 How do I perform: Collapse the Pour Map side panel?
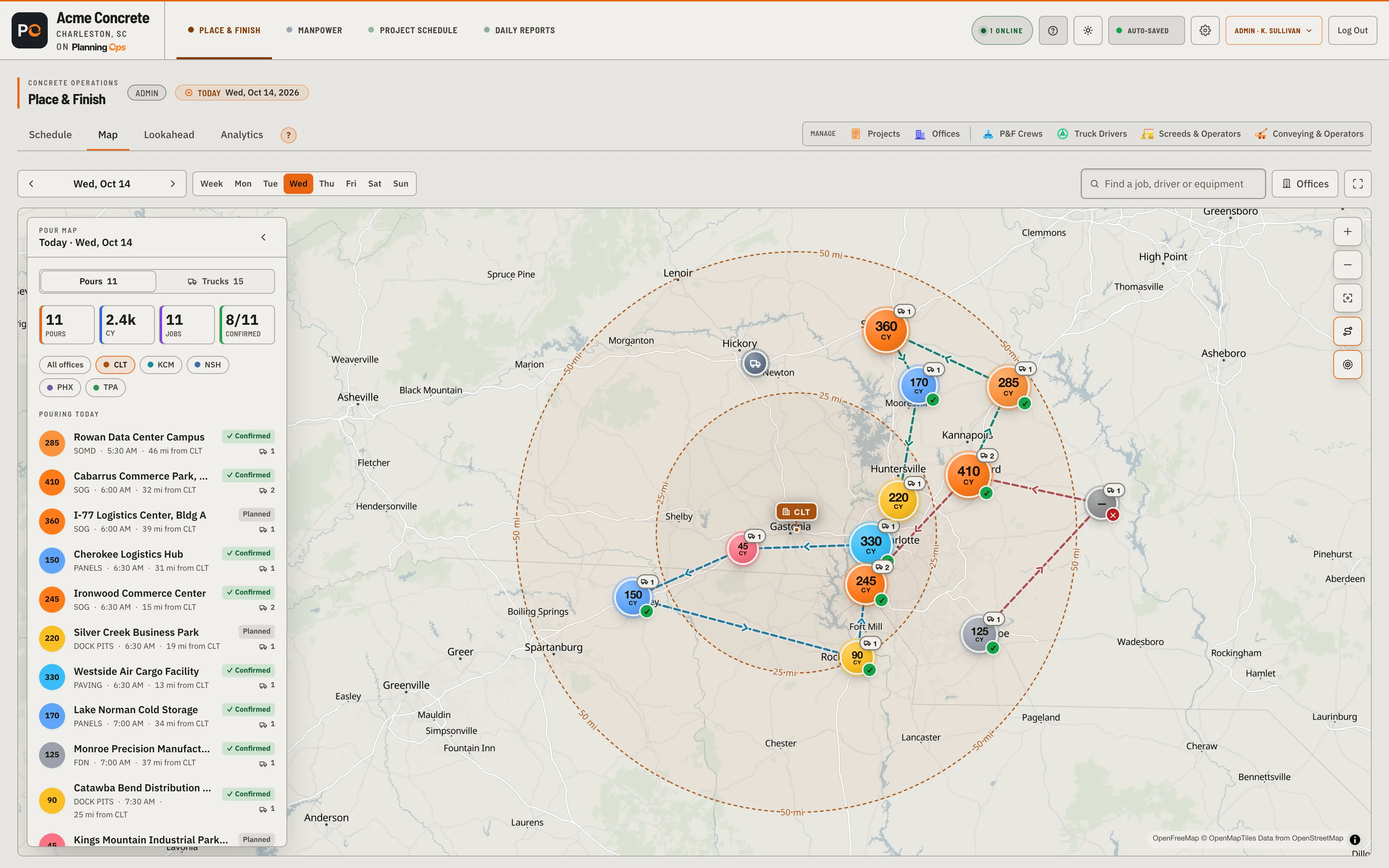coord(263,237)
